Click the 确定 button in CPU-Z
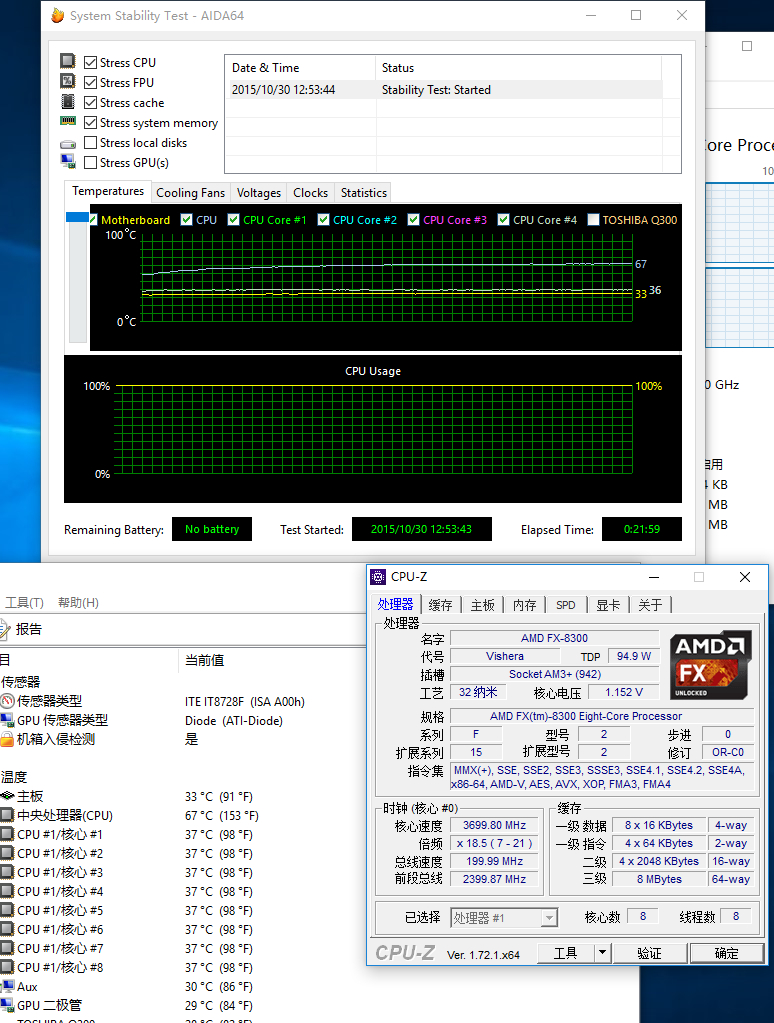Viewport: 774px width, 1023px height. click(x=726, y=953)
